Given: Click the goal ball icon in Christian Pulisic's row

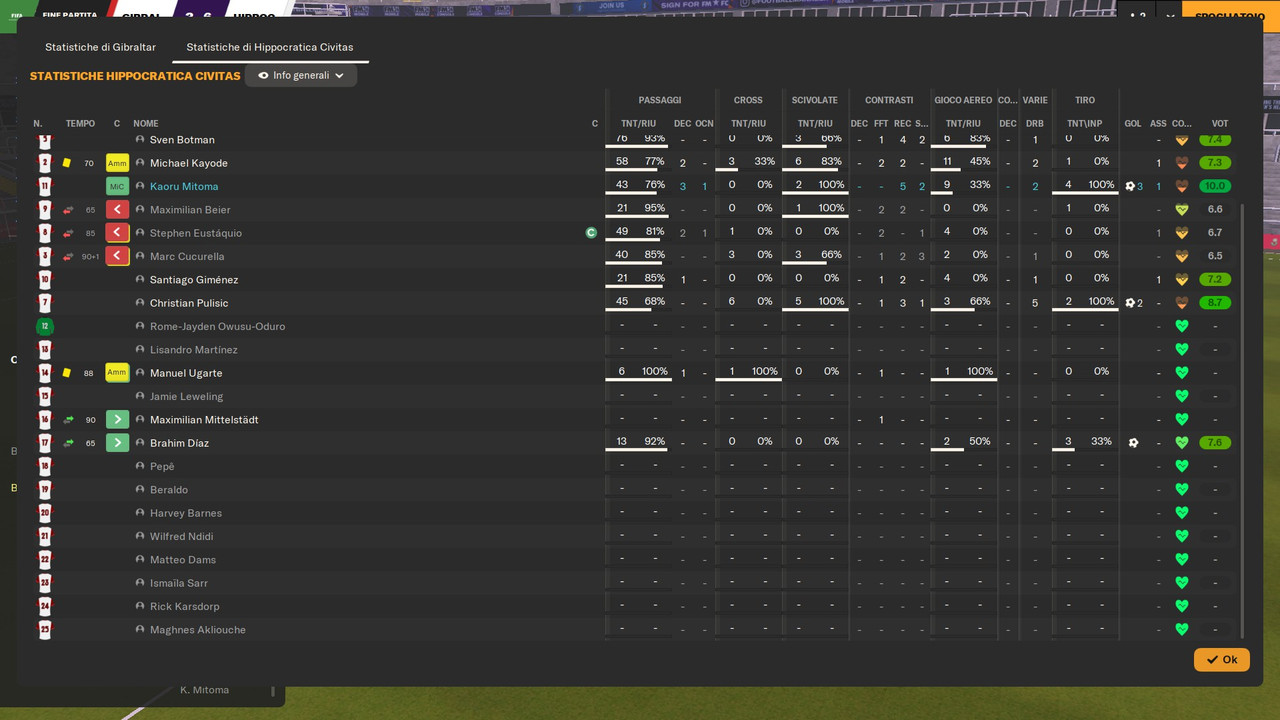Looking at the screenshot, I should coord(1130,303).
